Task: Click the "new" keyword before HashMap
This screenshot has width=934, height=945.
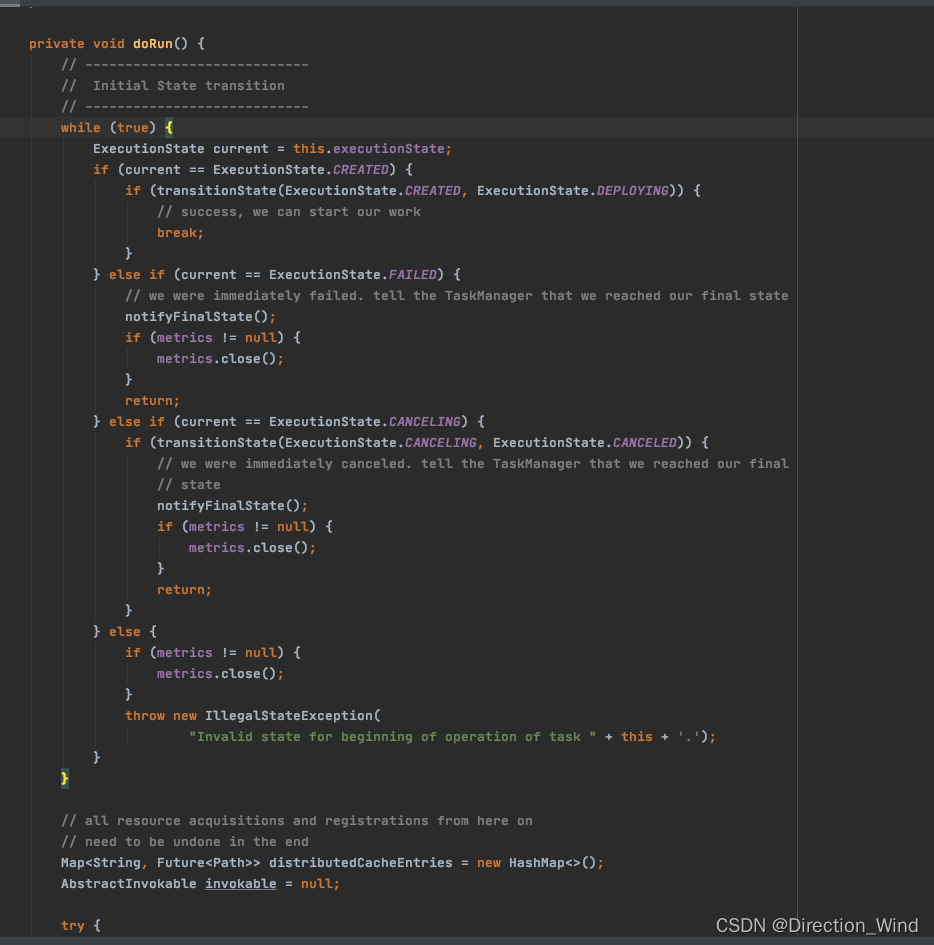Action: (x=489, y=863)
